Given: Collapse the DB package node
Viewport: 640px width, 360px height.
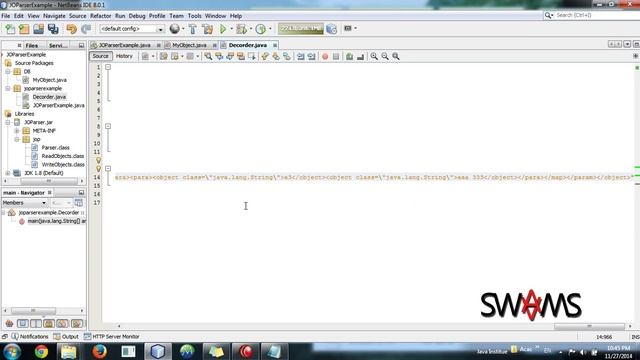Looking at the screenshot, I should coord(8,71).
